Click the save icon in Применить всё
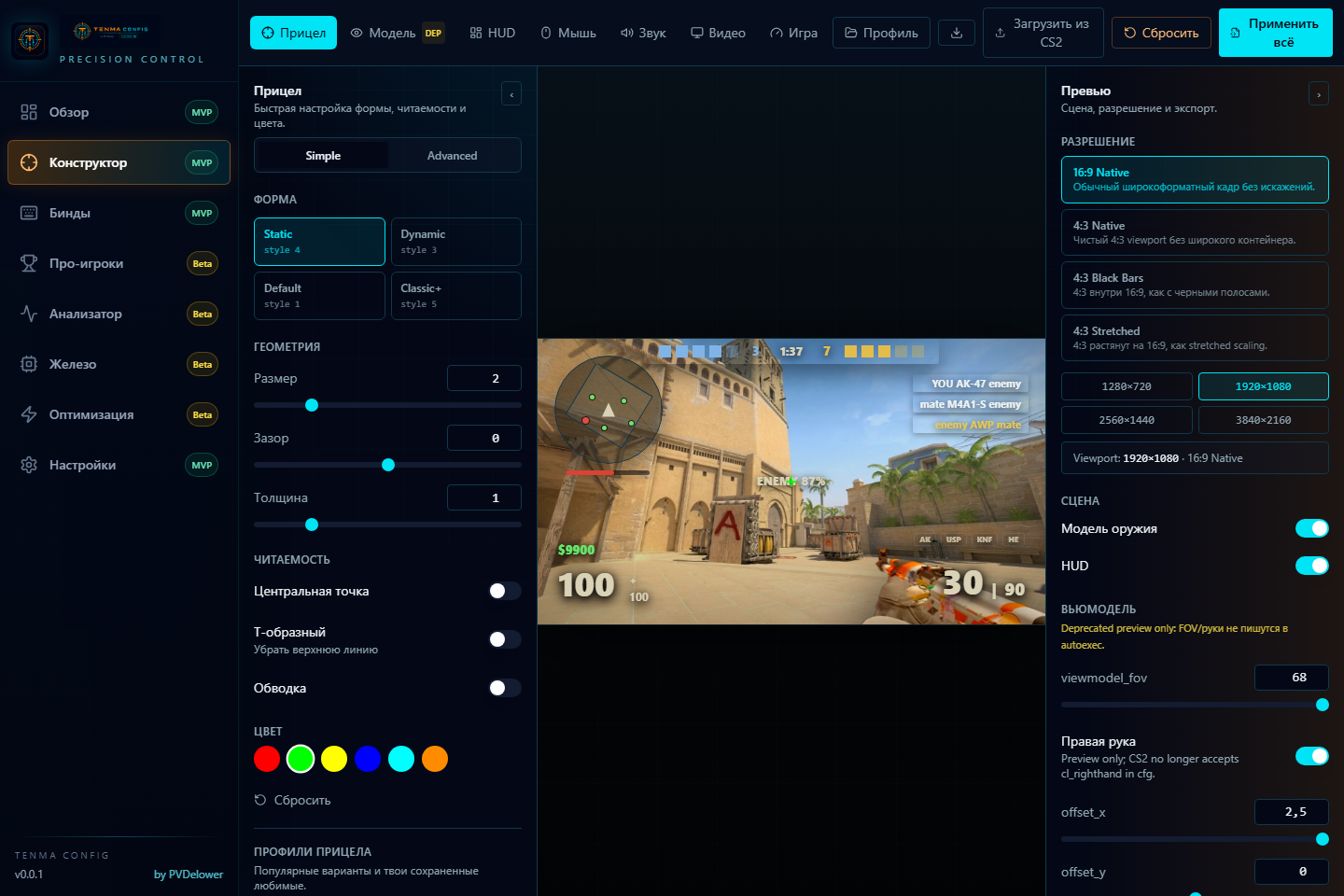 coord(1236,33)
